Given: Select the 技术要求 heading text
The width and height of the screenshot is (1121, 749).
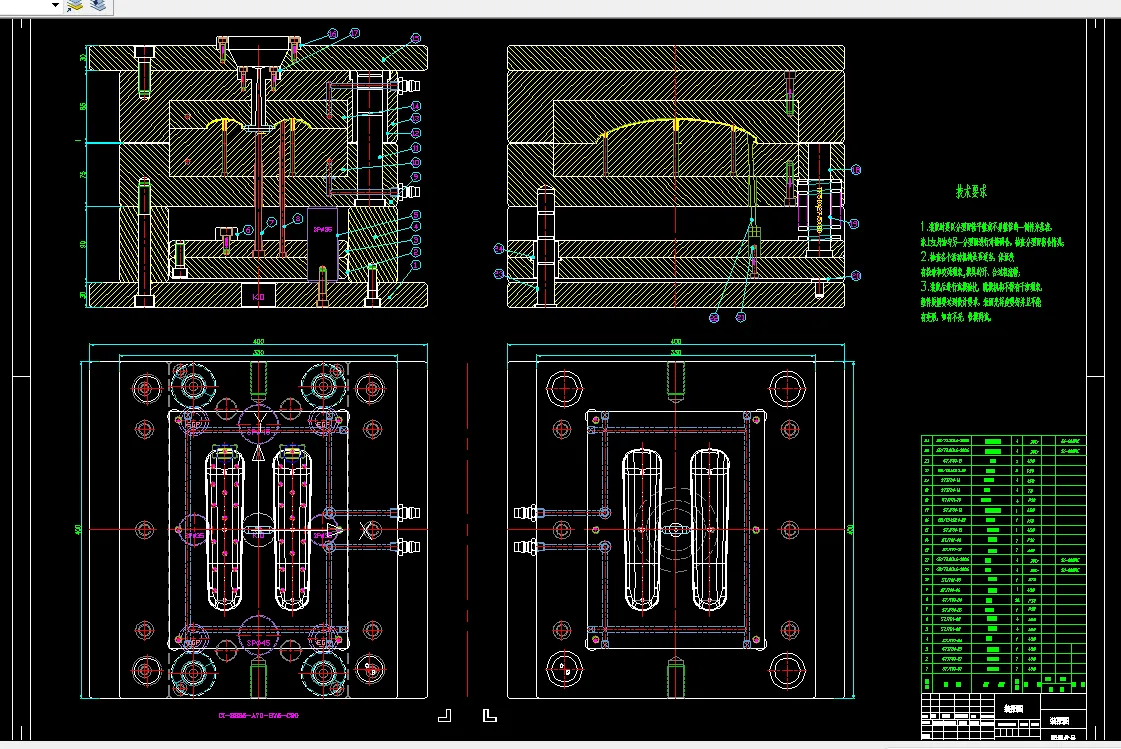Looking at the screenshot, I should (x=971, y=191).
